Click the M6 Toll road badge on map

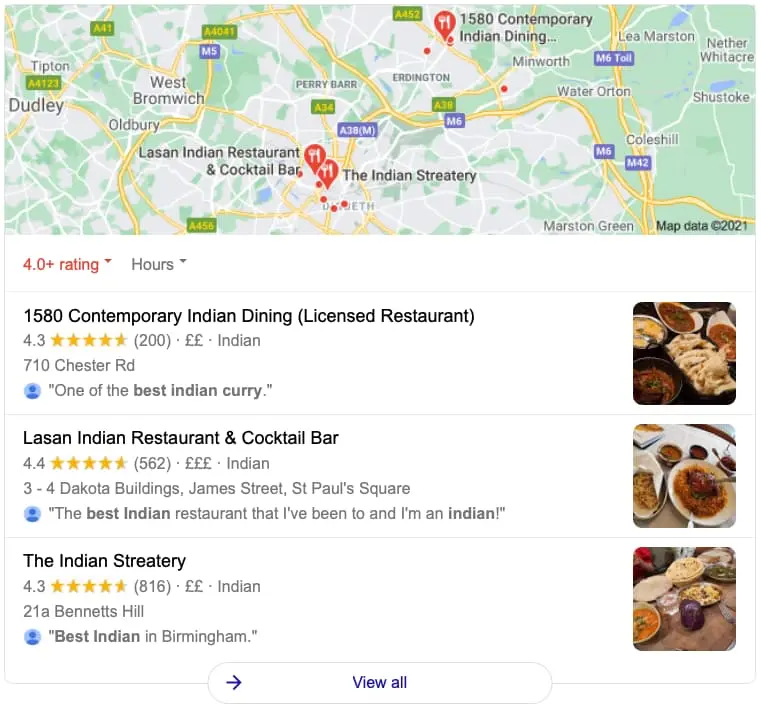[x=614, y=58]
